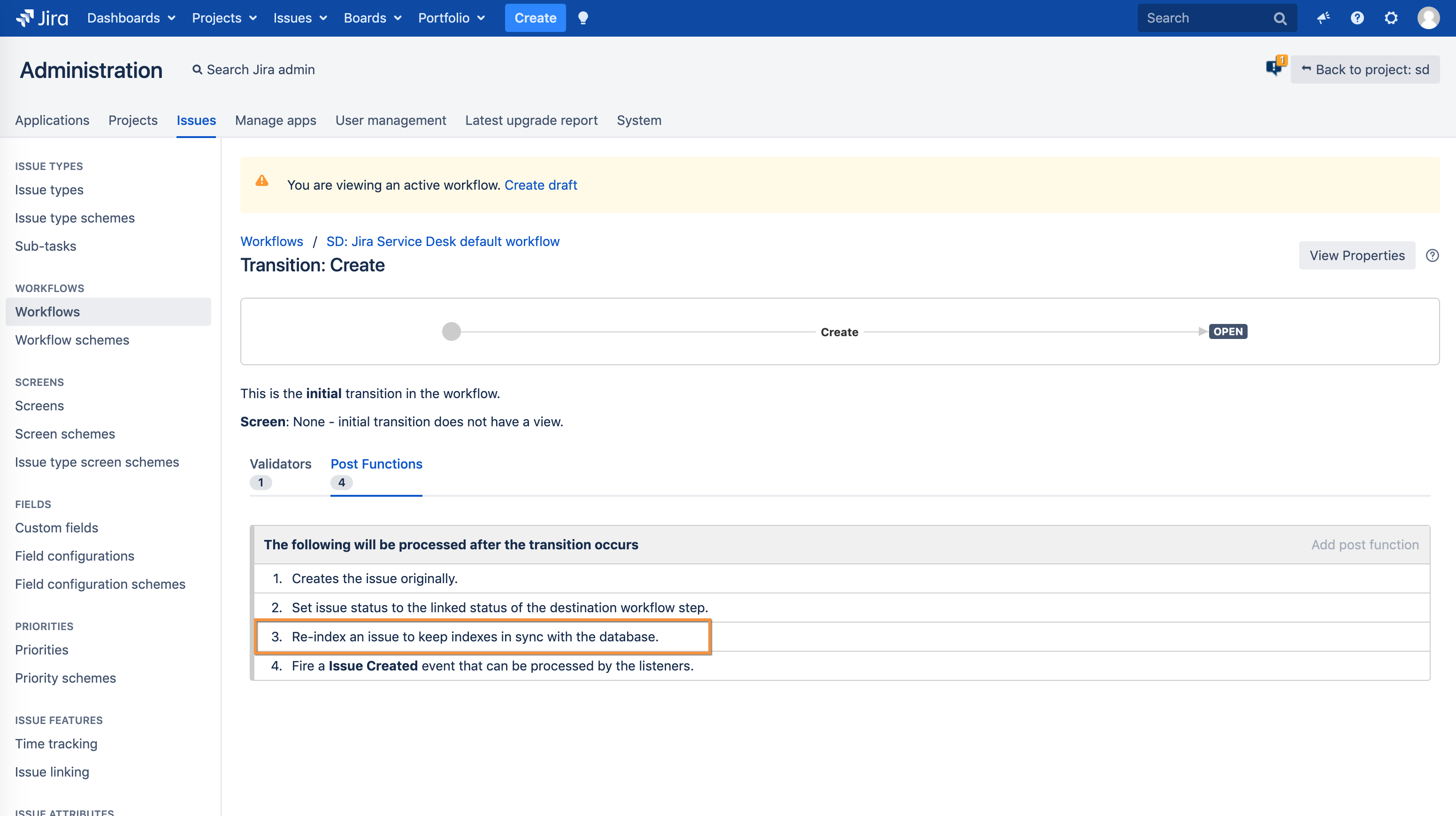Open the System admin tab
The width and height of the screenshot is (1456, 816).
click(x=639, y=121)
